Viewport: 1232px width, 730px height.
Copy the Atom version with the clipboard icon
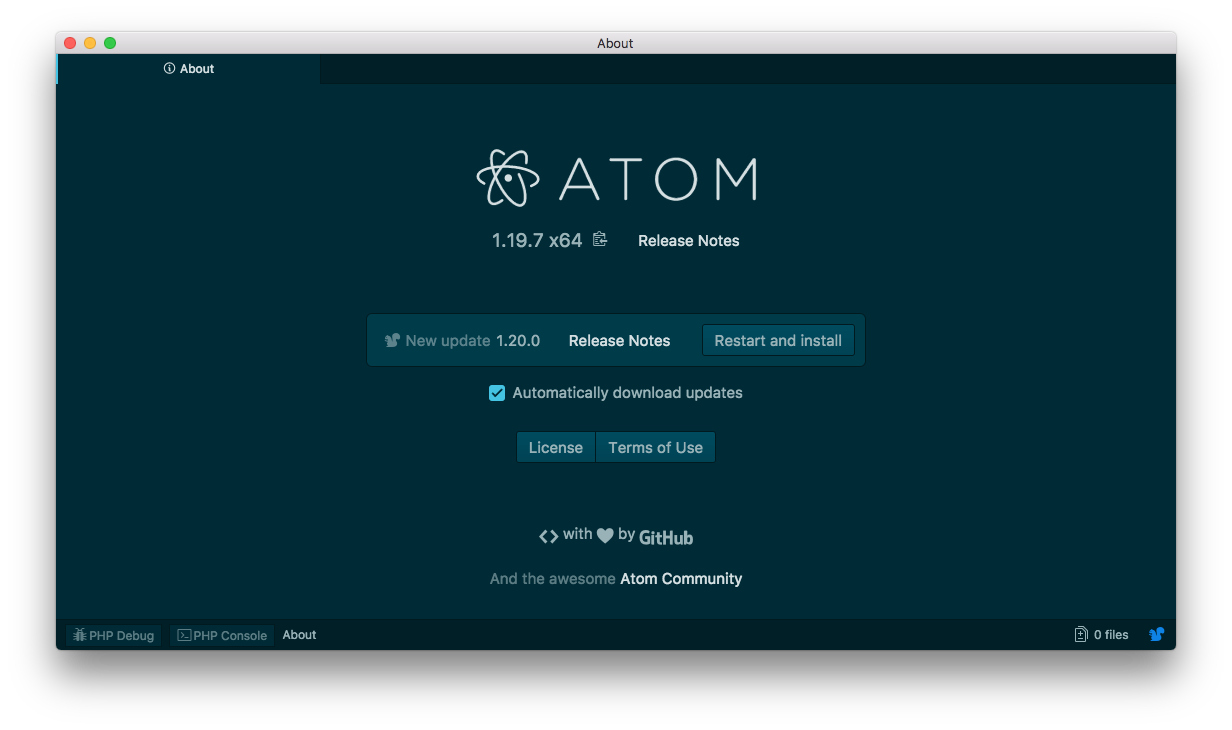click(x=600, y=239)
